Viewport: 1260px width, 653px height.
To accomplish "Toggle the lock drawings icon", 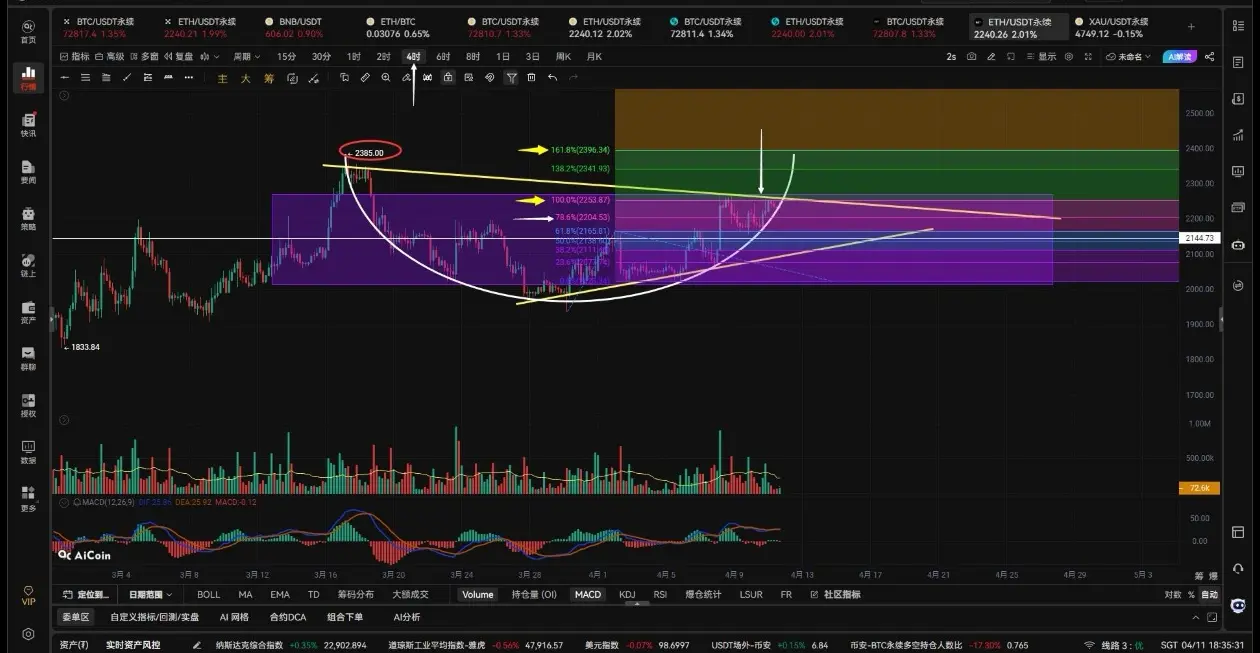I will (448, 77).
